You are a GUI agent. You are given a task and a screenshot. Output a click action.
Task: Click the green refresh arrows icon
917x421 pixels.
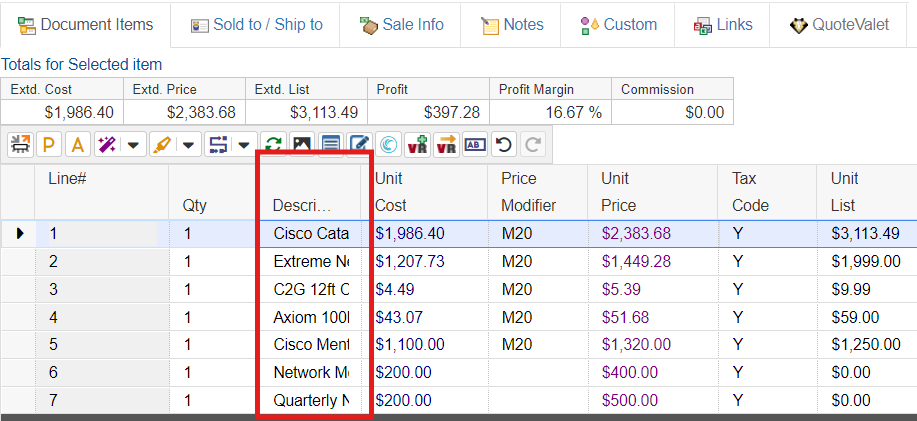tap(272, 145)
